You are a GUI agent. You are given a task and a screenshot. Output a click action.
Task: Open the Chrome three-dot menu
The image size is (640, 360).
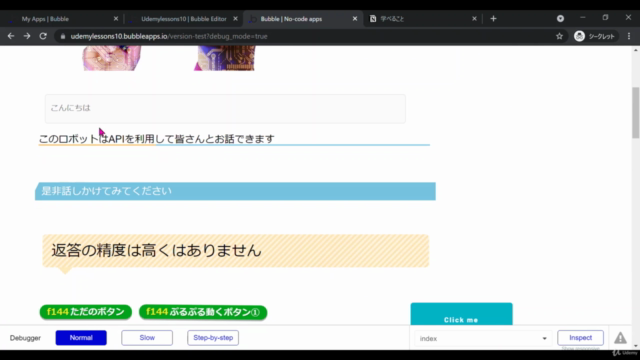[629, 36]
